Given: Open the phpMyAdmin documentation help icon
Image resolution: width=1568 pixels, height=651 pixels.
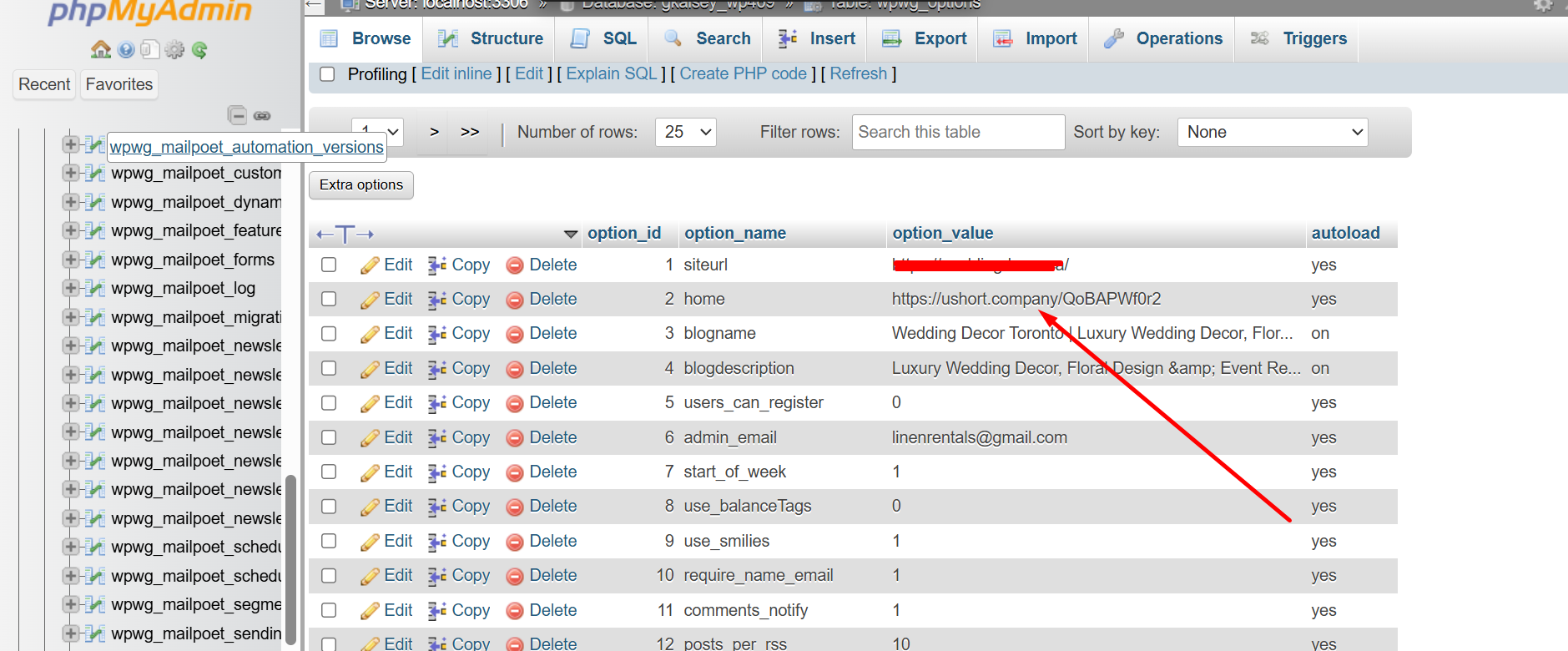Looking at the screenshot, I should coord(126,50).
